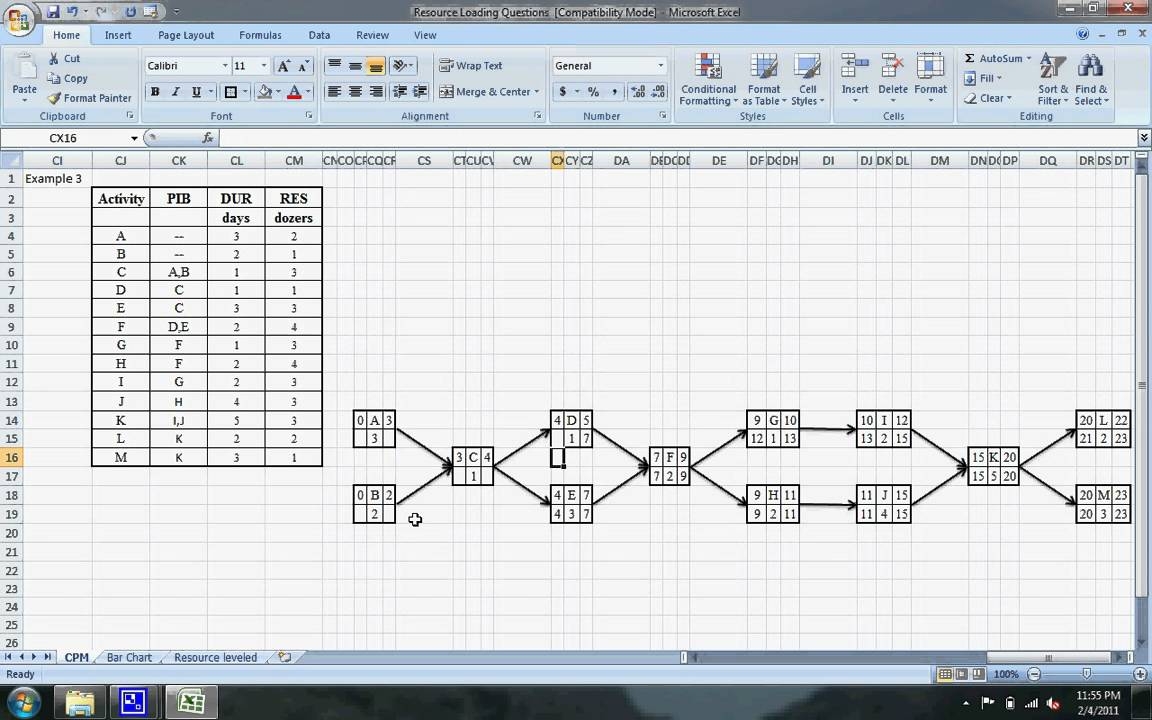Open Conditional Formatting in Styles group

[x=708, y=80]
